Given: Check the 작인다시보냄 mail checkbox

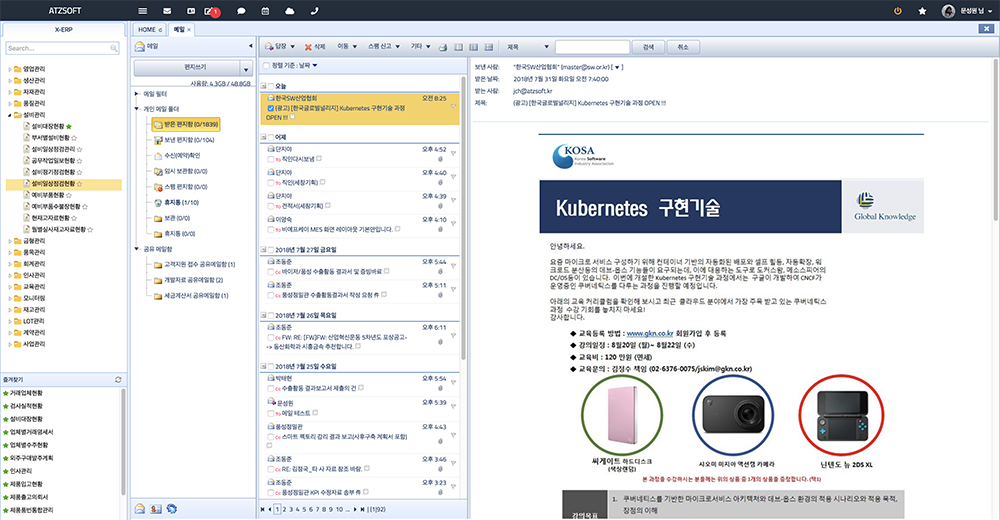Looking at the screenshot, I should click(x=271, y=160).
